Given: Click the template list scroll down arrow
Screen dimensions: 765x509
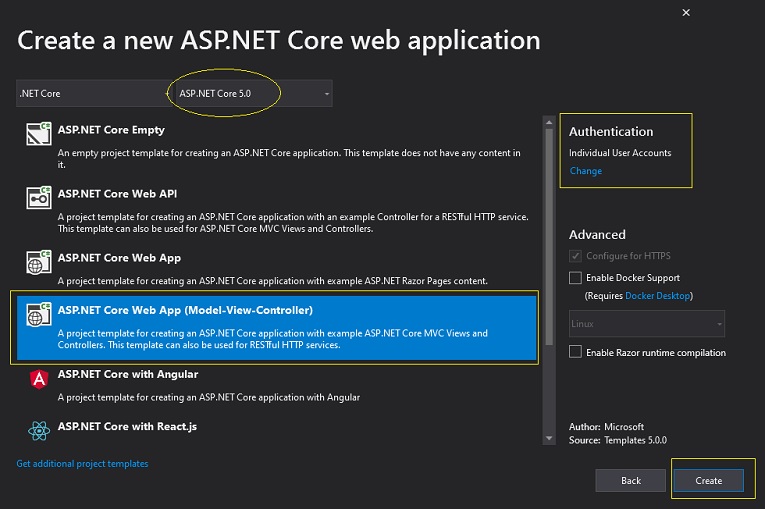Looking at the screenshot, I should pos(549,438).
